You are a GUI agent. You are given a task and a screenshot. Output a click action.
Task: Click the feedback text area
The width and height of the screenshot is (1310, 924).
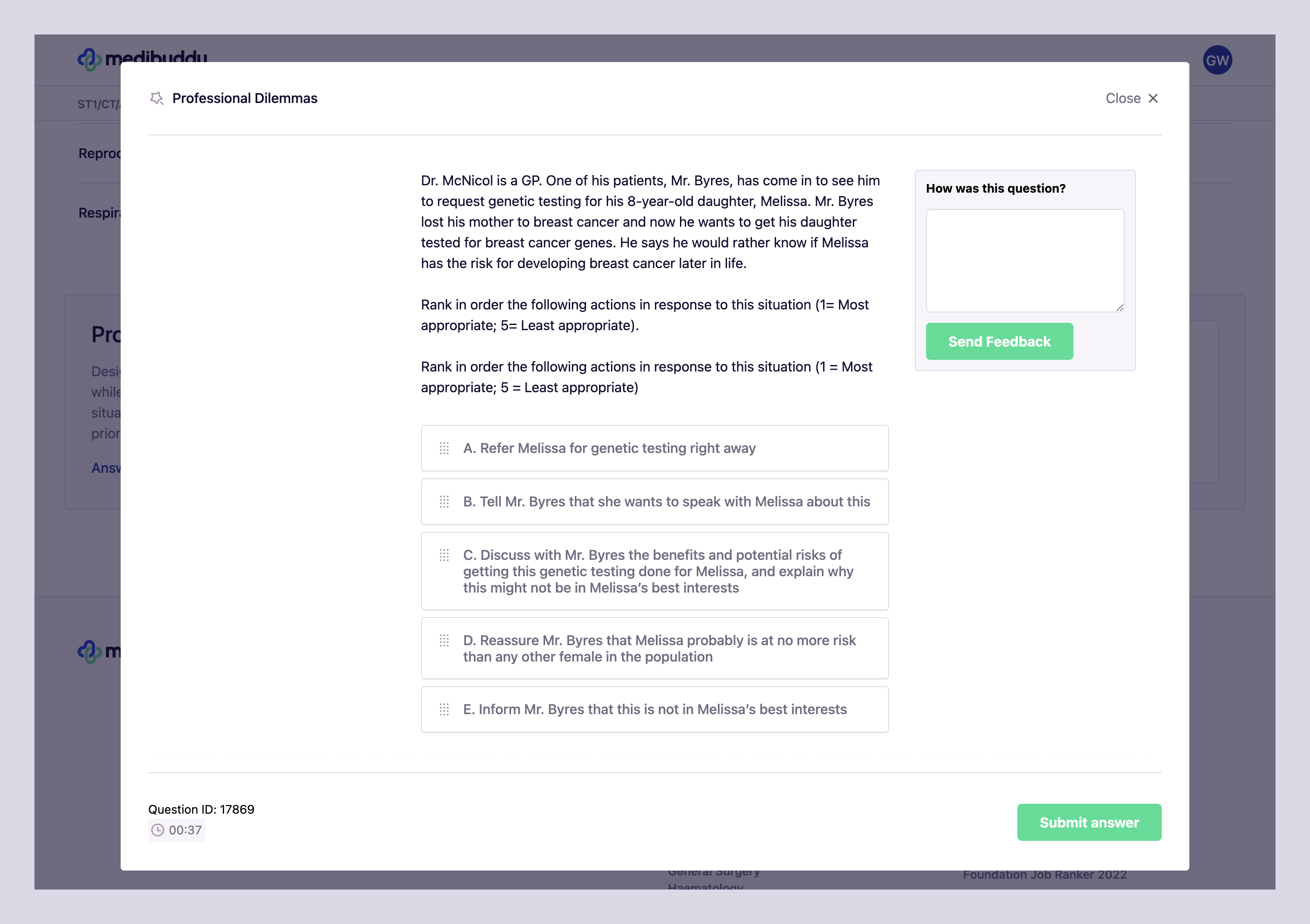pos(1025,261)
